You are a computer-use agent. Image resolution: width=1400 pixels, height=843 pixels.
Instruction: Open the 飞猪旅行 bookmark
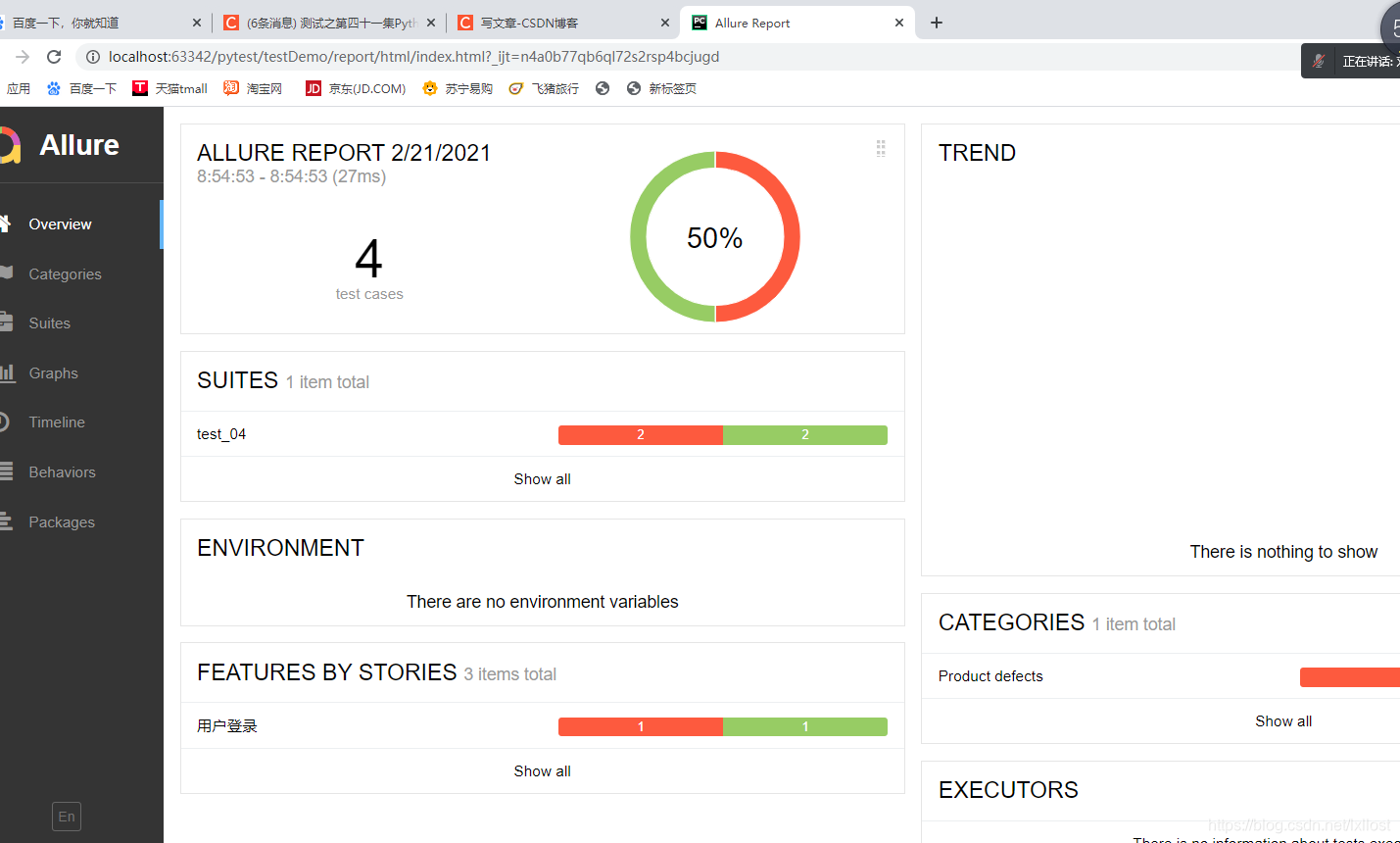[544, 88]
